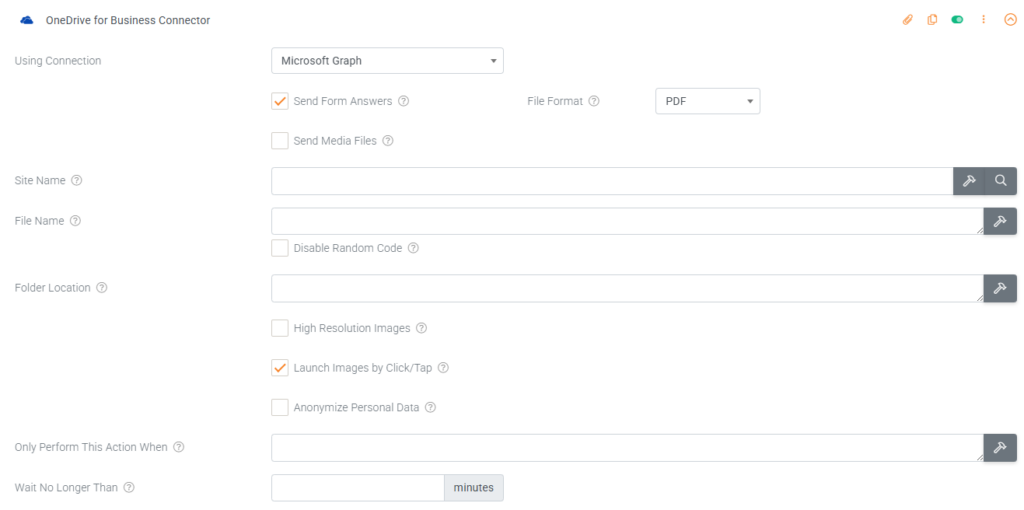1024x510 pixels.
Task: Enable the High Resolution Images checkbox
Action: (280, 328)
